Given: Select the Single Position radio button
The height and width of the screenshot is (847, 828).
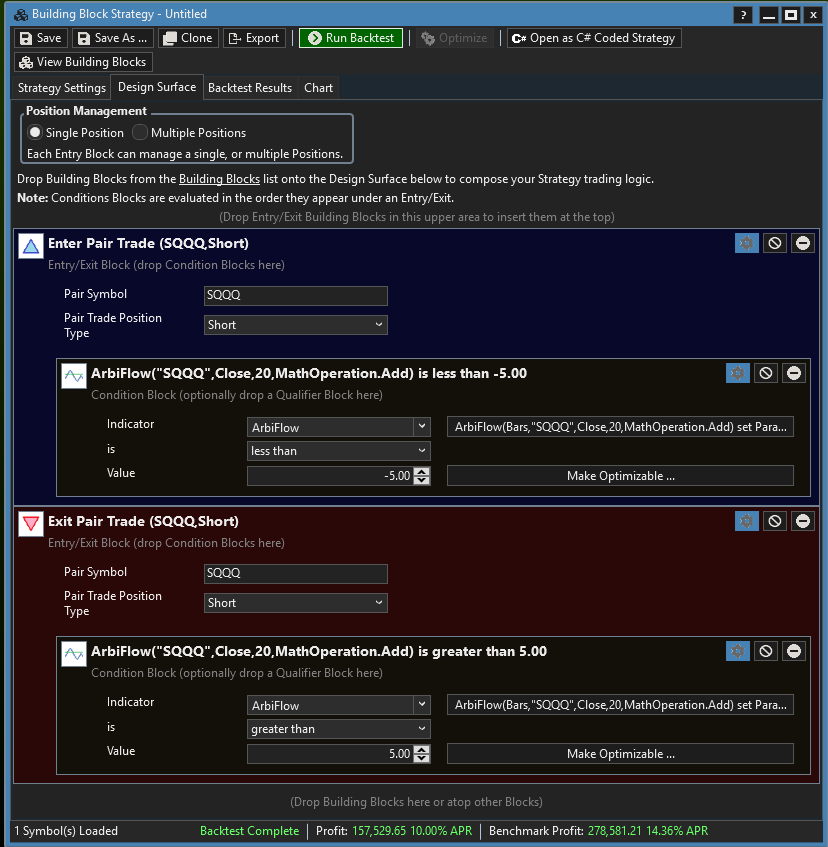Looking at the screenshot, I should pyautogui.click(x=35, y=133).
